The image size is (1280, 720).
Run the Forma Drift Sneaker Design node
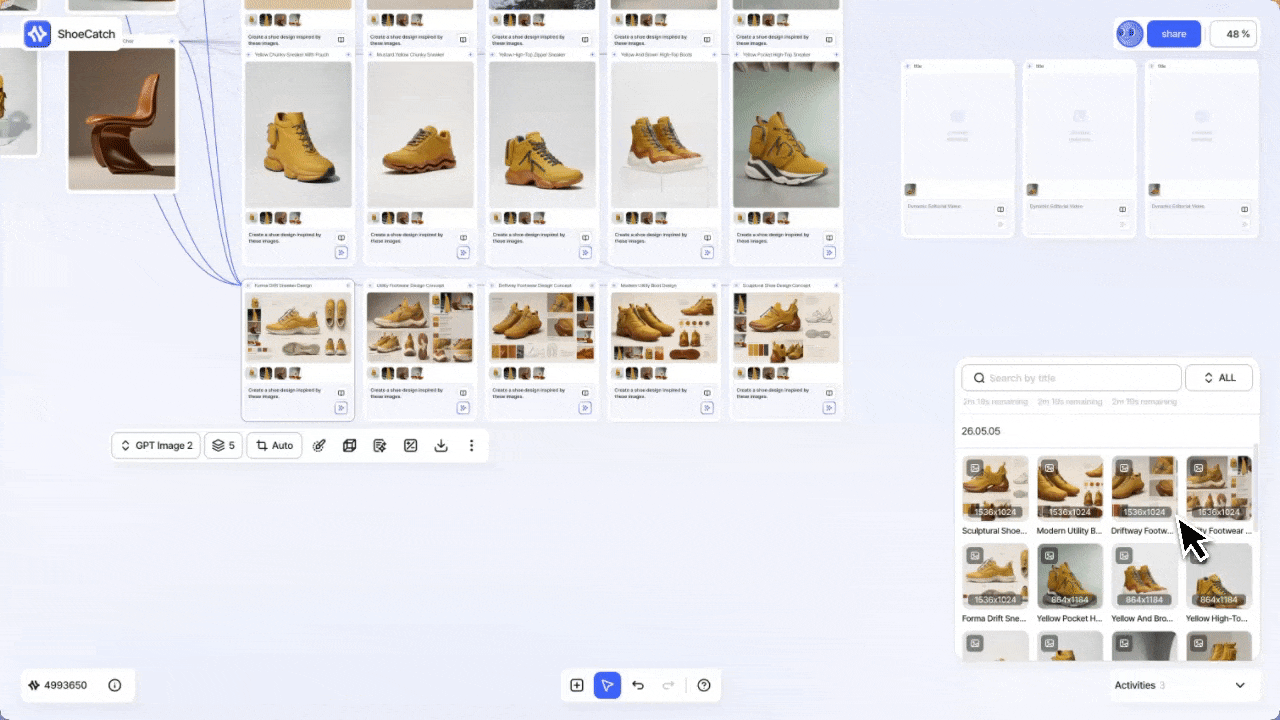tap(341, 408)
